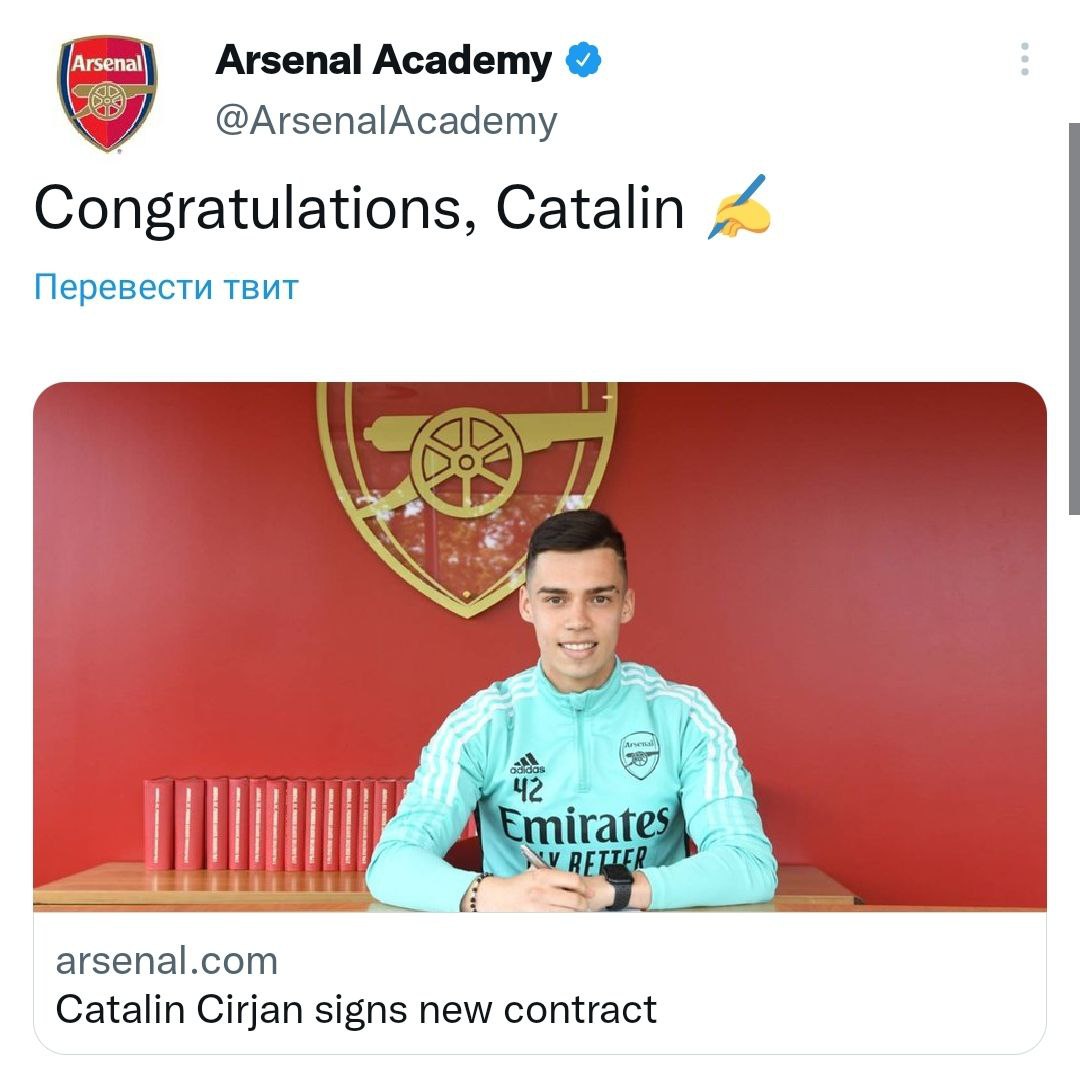1080x1091 pixels.
Task: Select the Congratulations, Catalin tweet text
Action: 360,208
